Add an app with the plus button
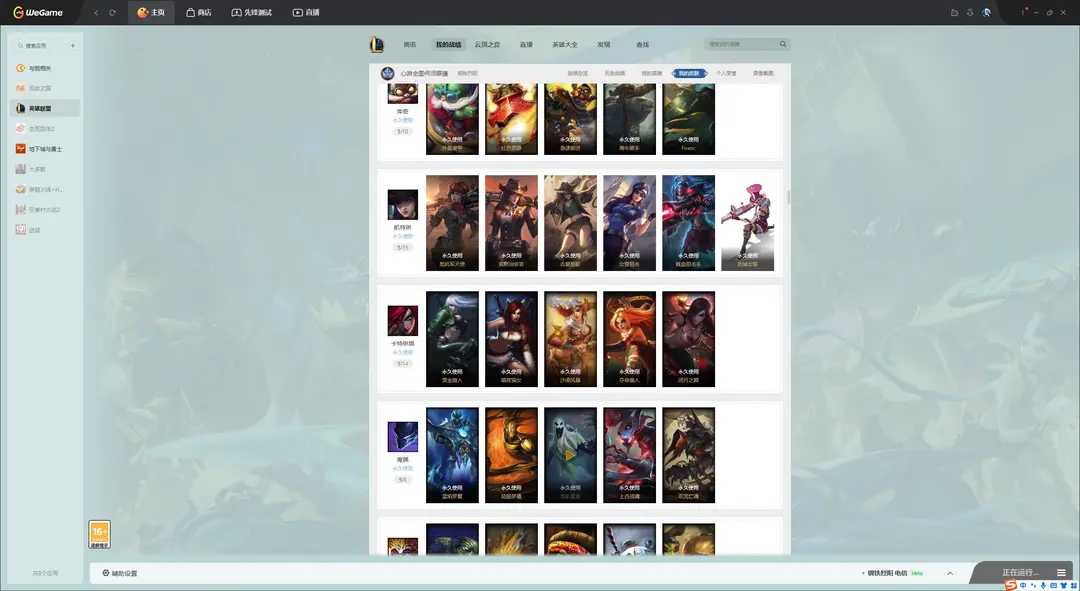 tap(72, 45)
